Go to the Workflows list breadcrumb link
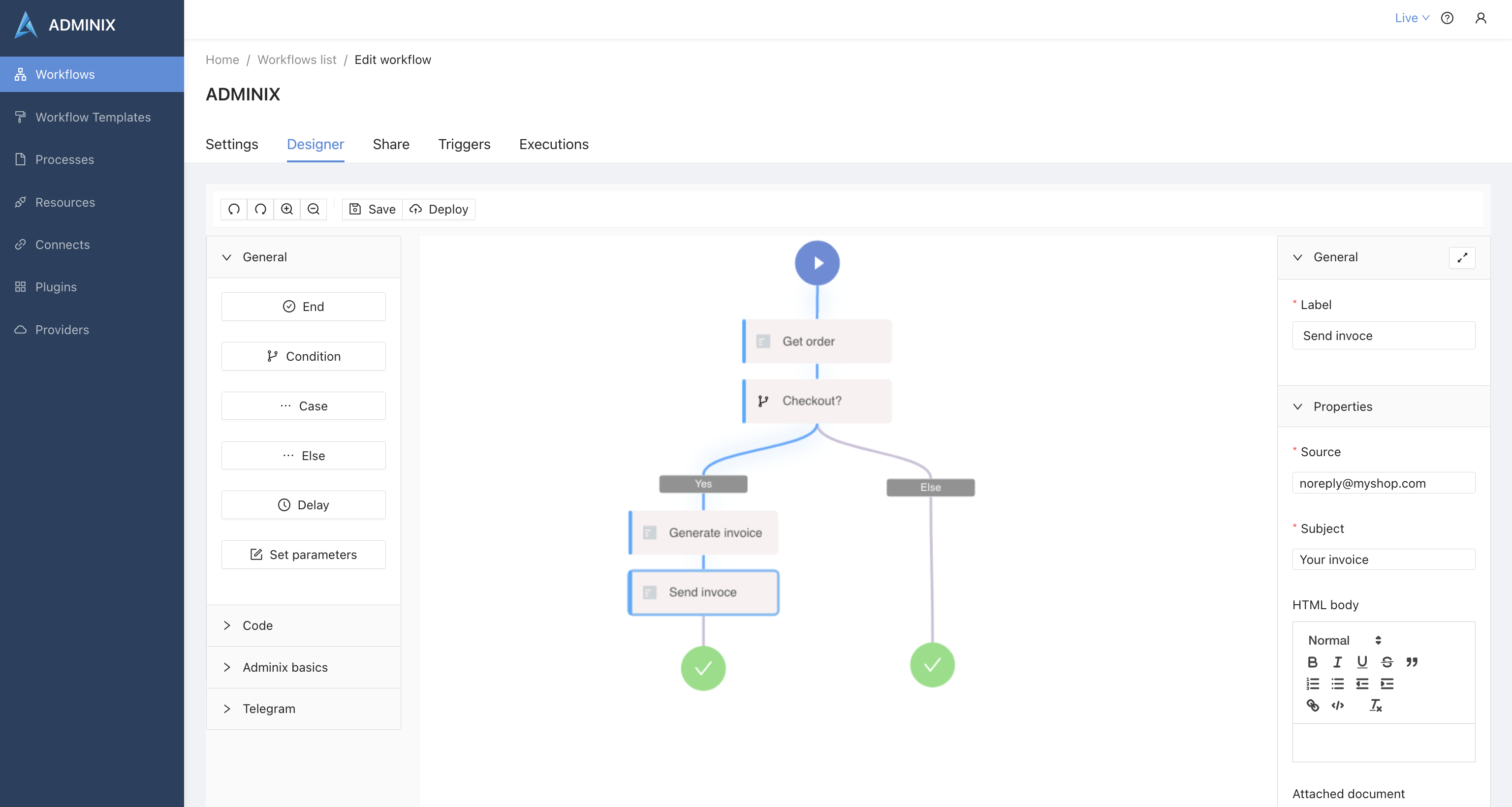Viewport: 1512px width, 807px height. pyautogui.click(x=296, y=60)
